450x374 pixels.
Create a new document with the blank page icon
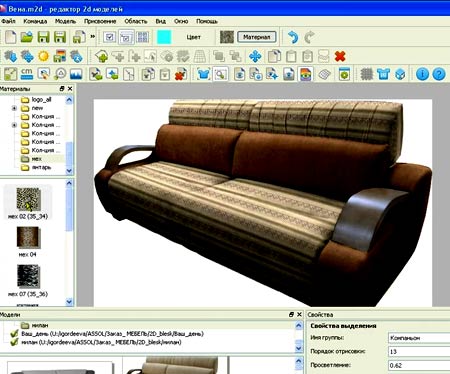click(x=11, y=37)
